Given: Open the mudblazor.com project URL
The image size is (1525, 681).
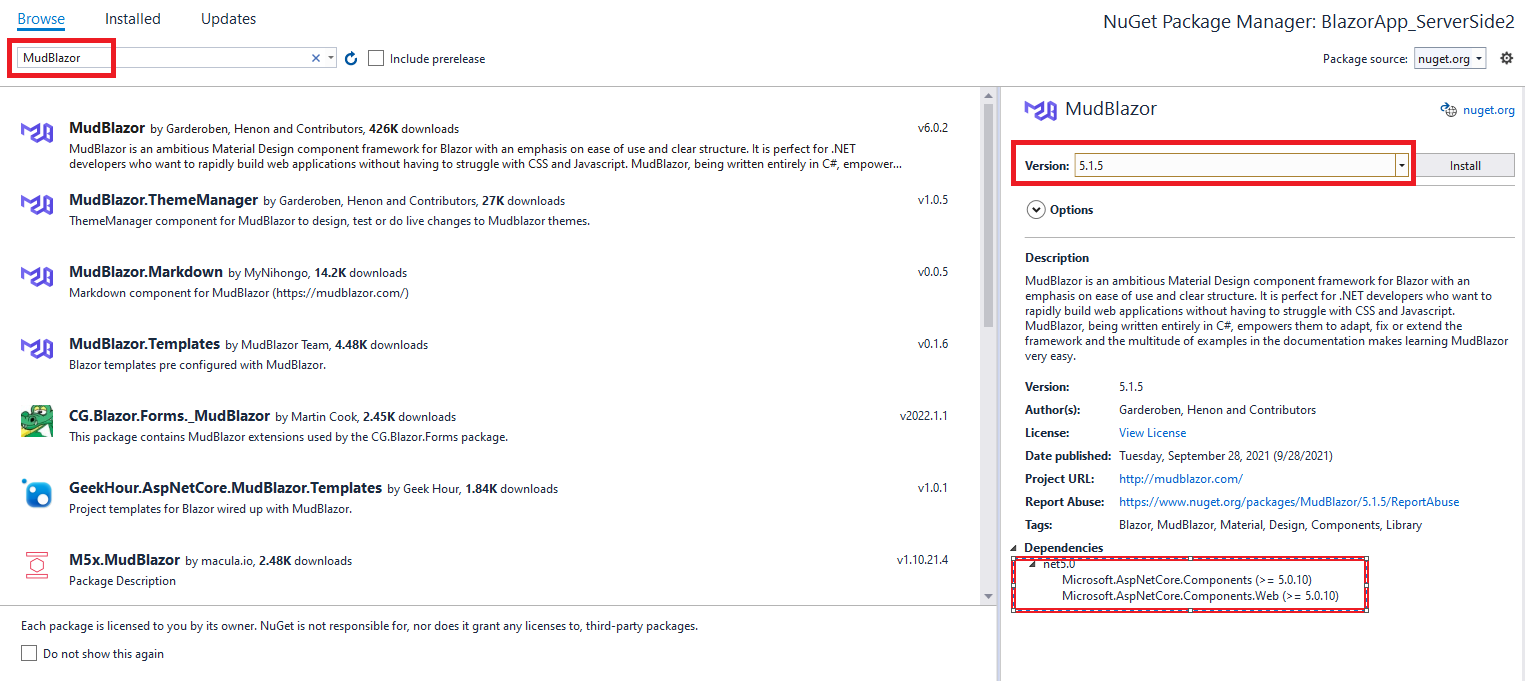Looking at the screenshot, I should 1181,479.
